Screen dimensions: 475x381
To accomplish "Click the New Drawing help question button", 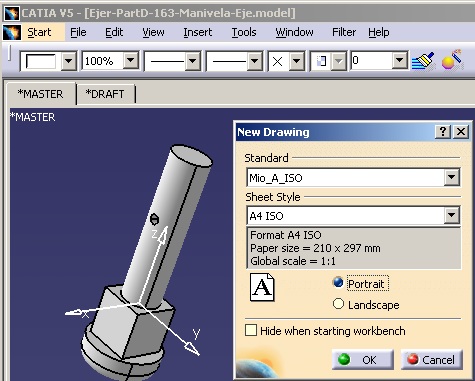I will [443, 132].
